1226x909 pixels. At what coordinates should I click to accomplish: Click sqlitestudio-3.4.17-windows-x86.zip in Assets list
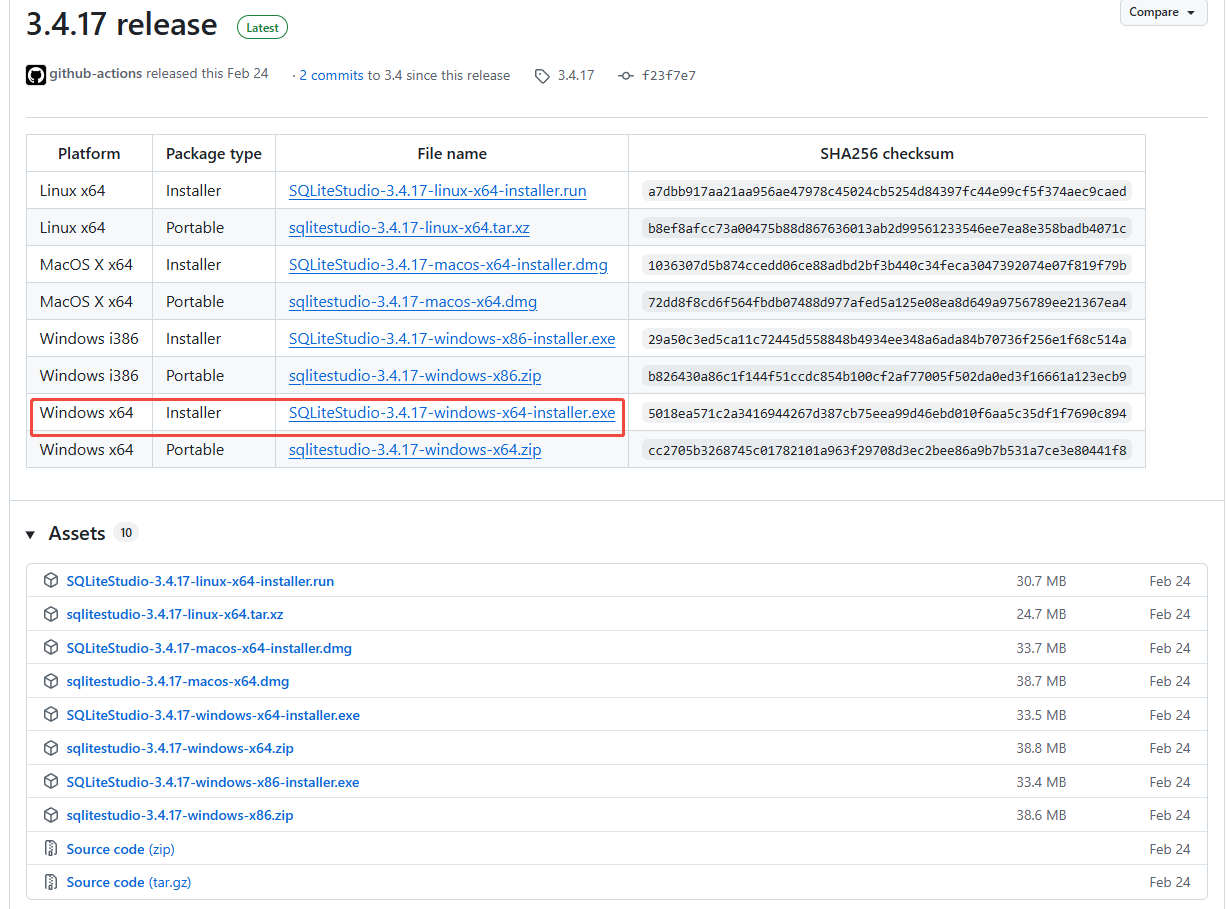point(180,815)
